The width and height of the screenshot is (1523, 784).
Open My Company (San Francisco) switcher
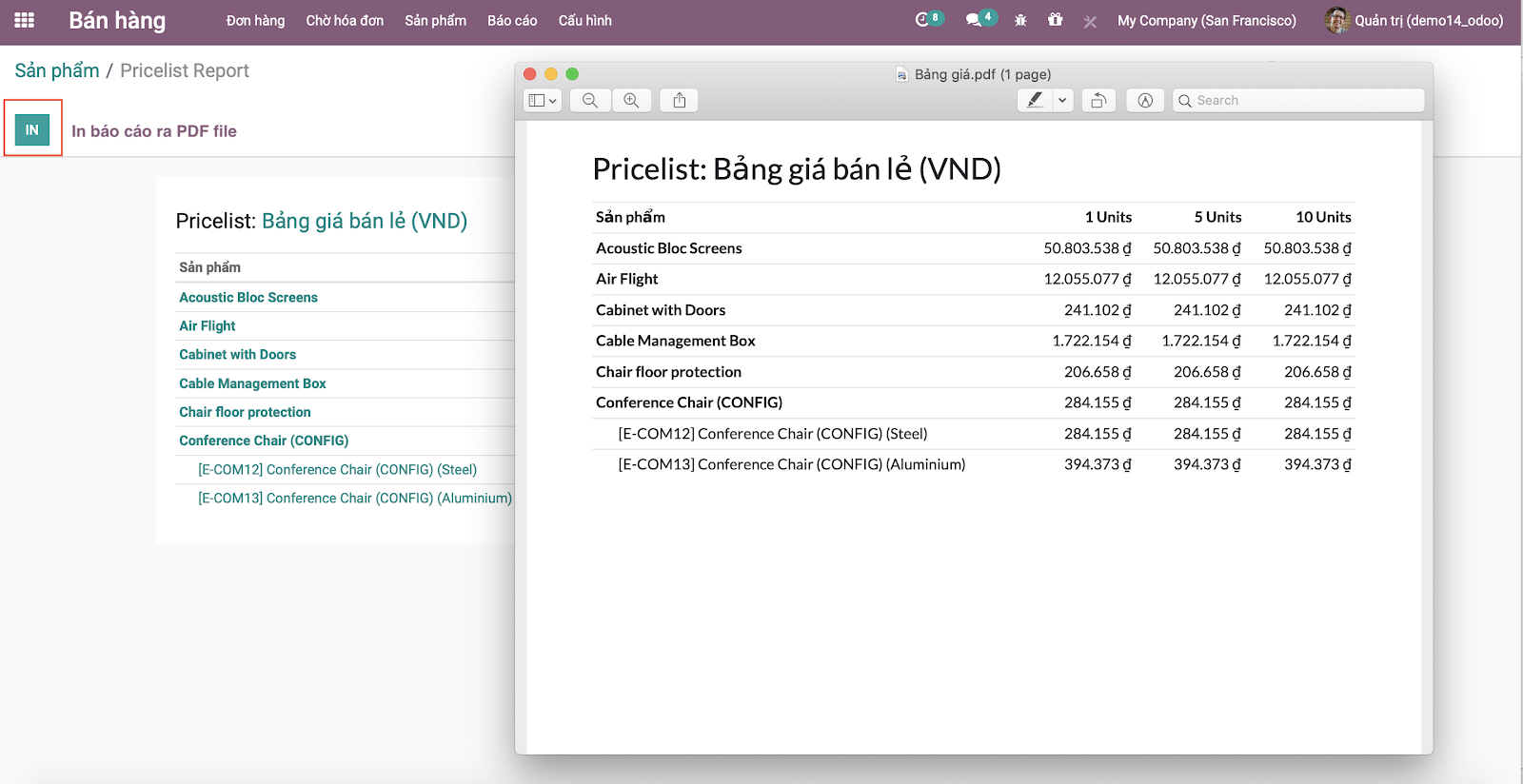coord(1206,20)
